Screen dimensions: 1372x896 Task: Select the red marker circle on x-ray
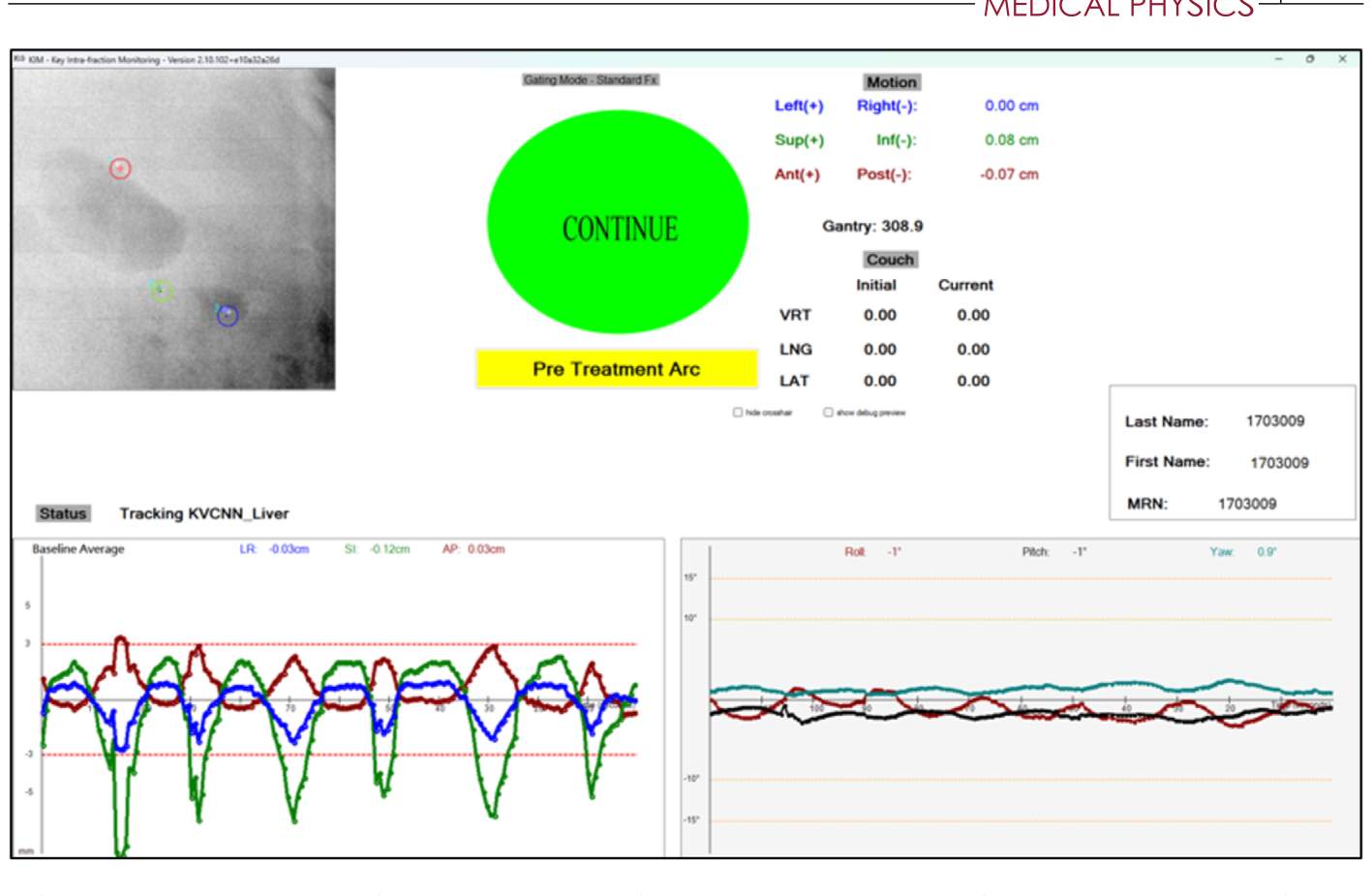coord(120,169)
